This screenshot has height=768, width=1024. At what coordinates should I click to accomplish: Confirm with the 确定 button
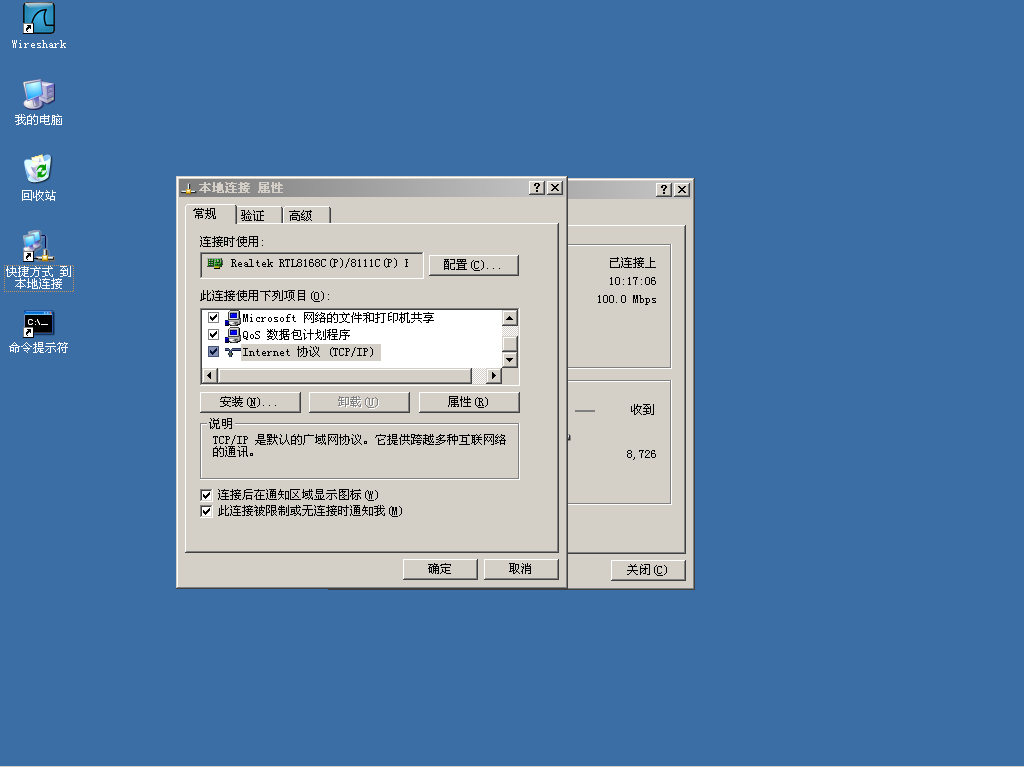(440, 569)
